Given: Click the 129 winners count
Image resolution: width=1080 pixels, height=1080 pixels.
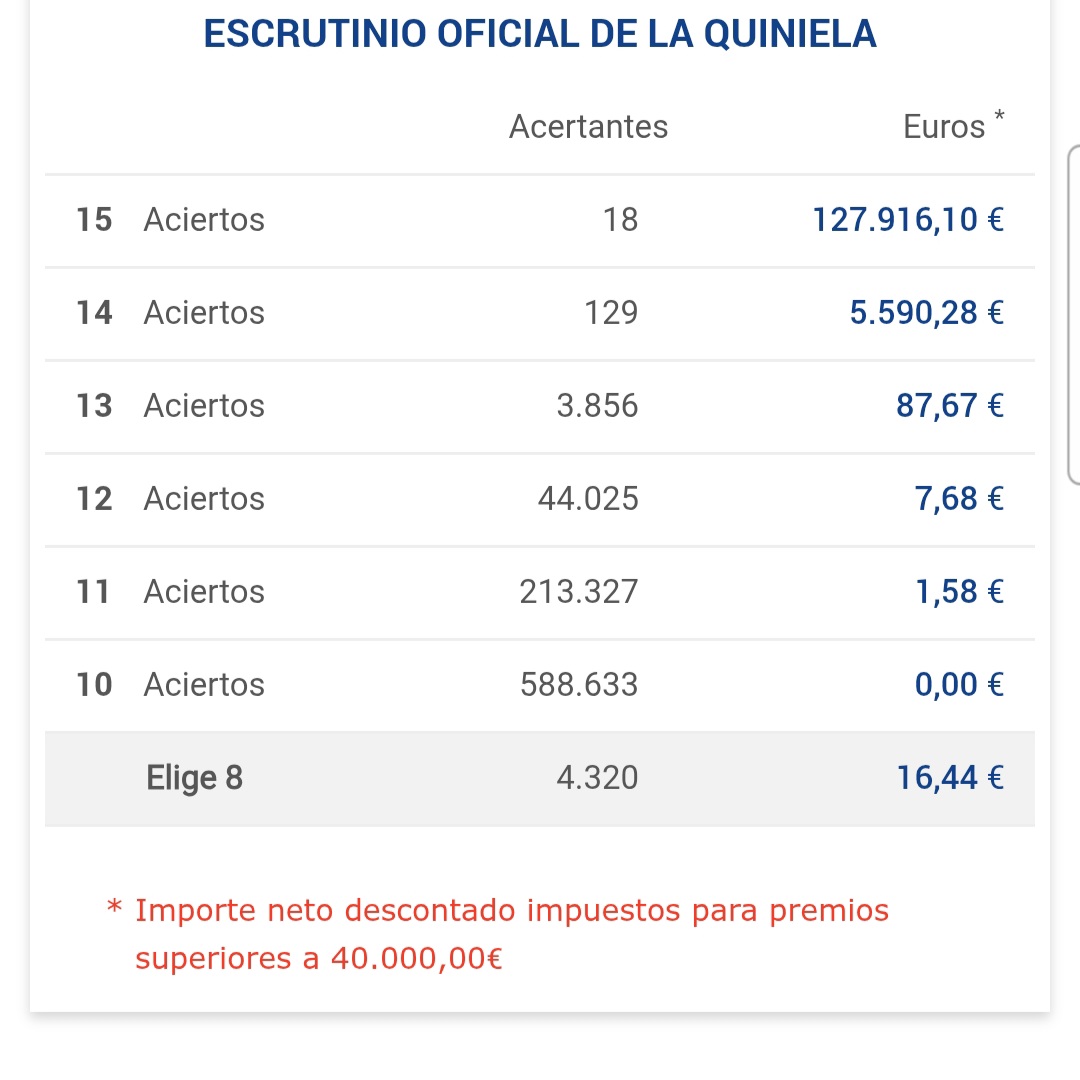Looking at the screenshot, I should pos(611,313).
